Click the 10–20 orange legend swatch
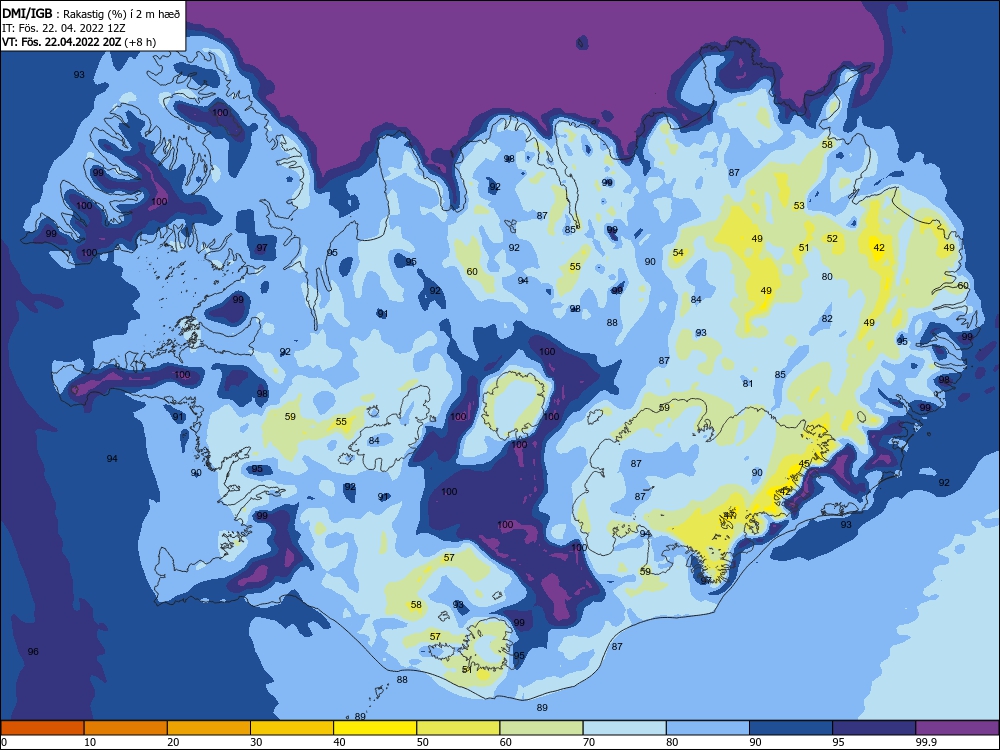 click(x=126, y=728)
